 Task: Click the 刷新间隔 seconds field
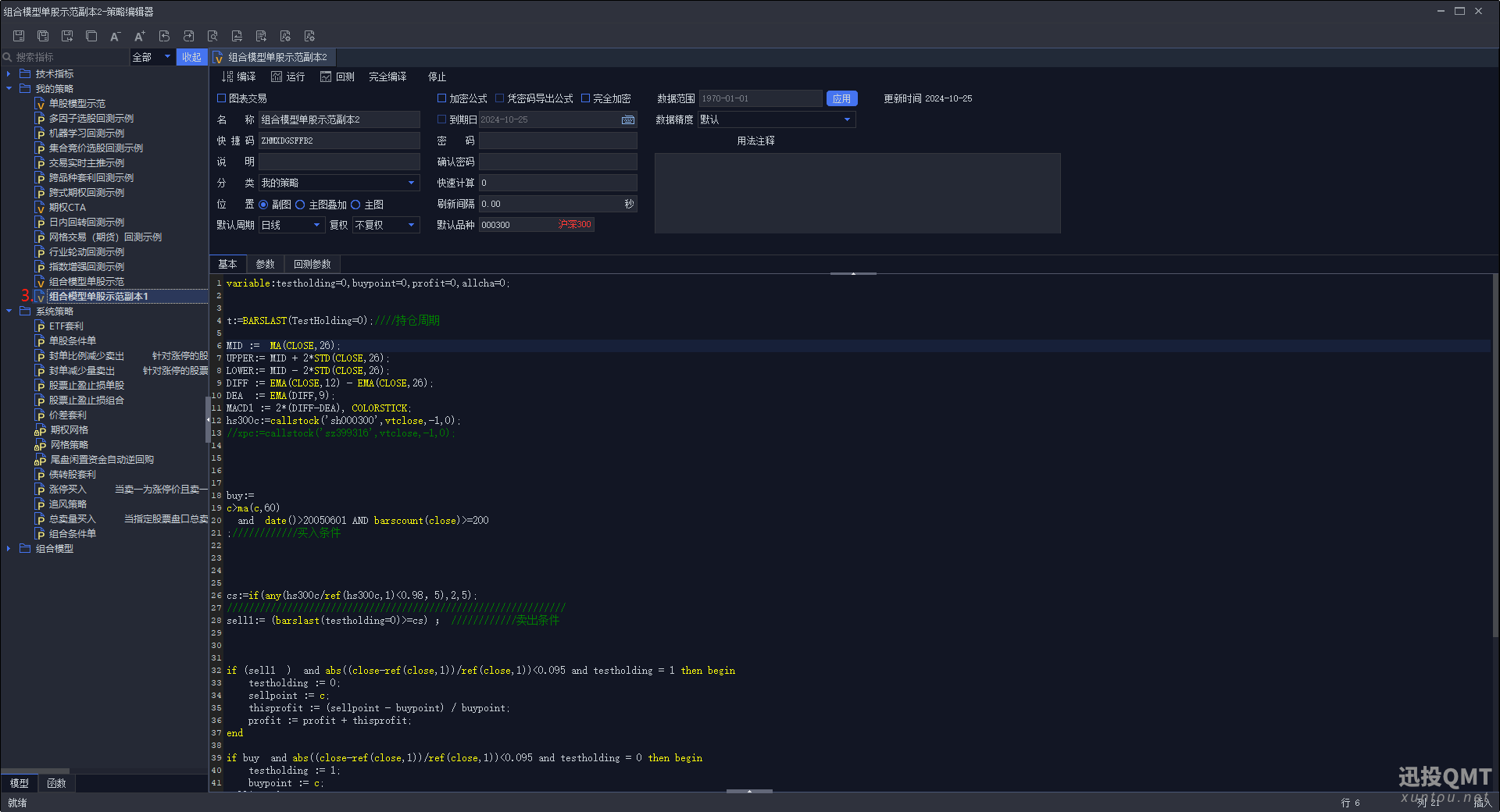click(558, 204)
